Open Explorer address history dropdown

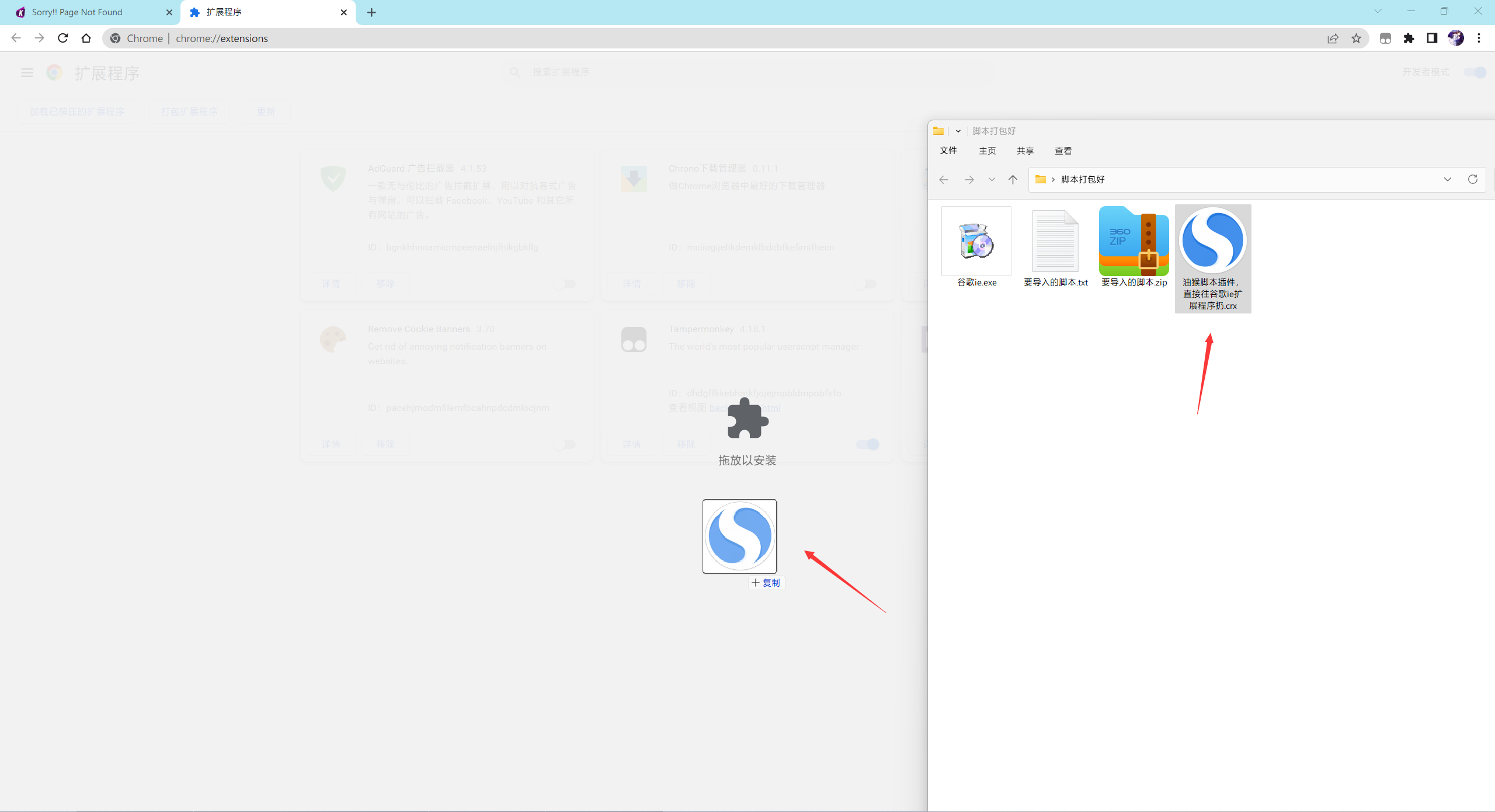pos(1448,180)
